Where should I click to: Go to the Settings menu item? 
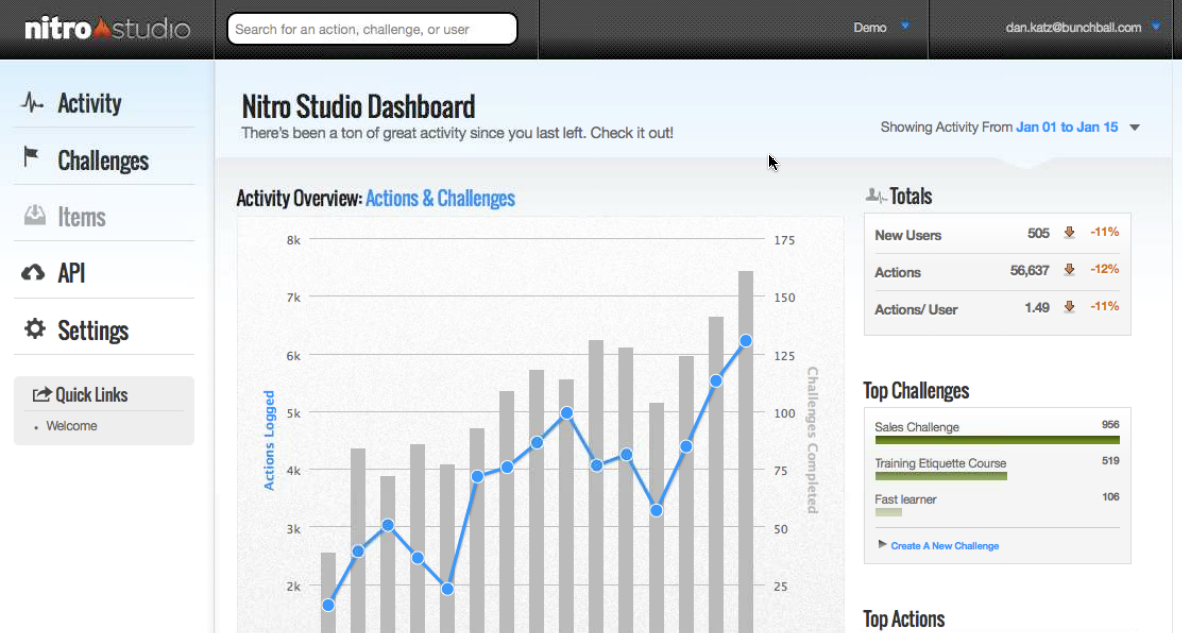tap(93, 330)
